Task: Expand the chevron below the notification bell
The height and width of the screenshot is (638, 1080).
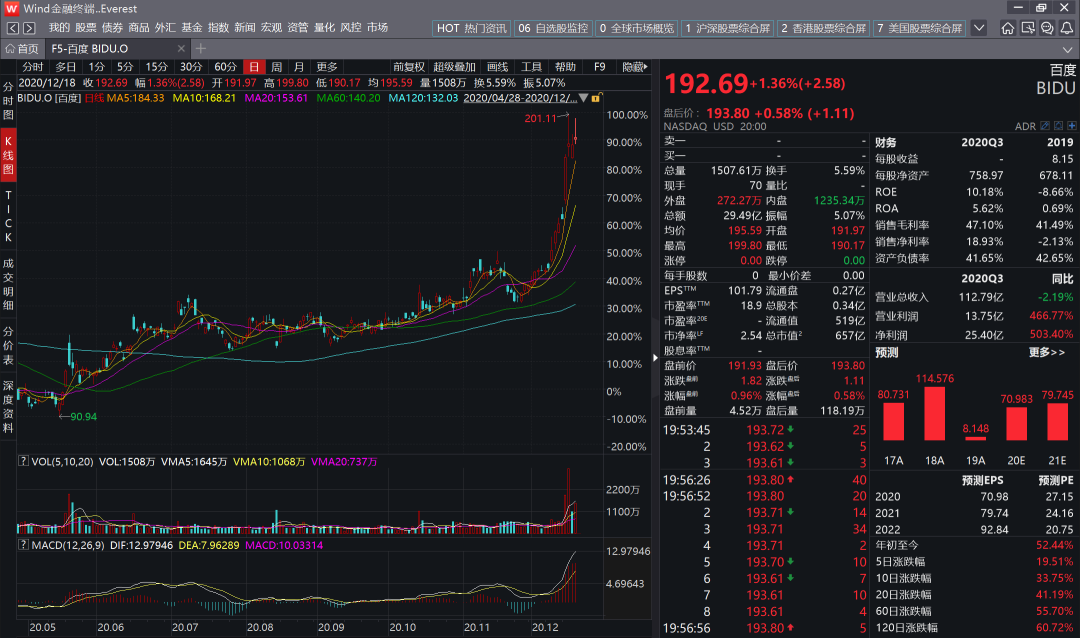Action: 1068,50
